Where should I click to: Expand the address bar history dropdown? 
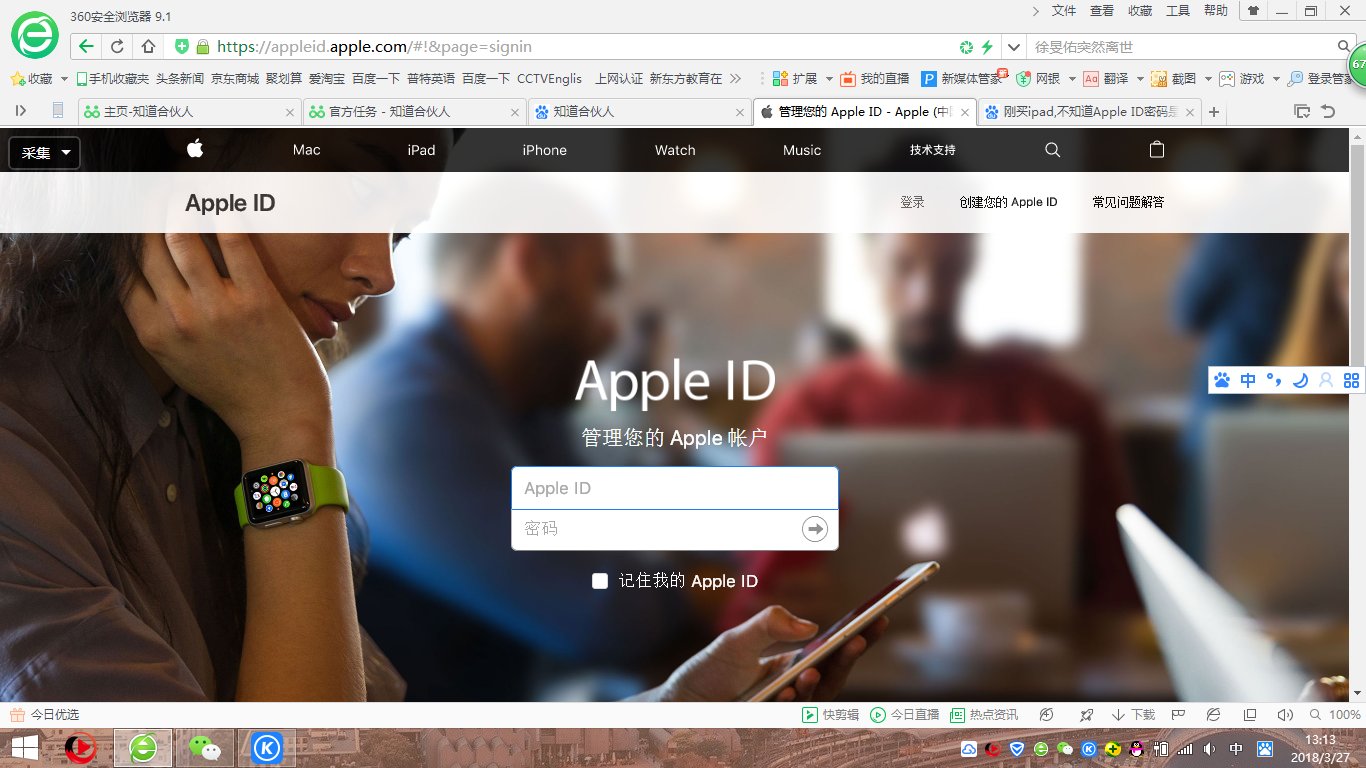click(x=1012, y=46)
